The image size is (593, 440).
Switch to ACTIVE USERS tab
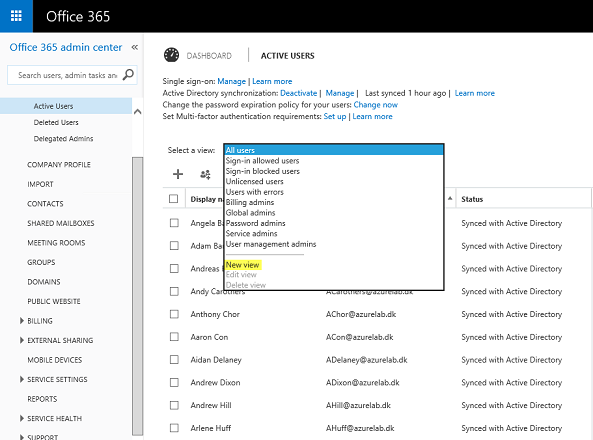point(287,56)
